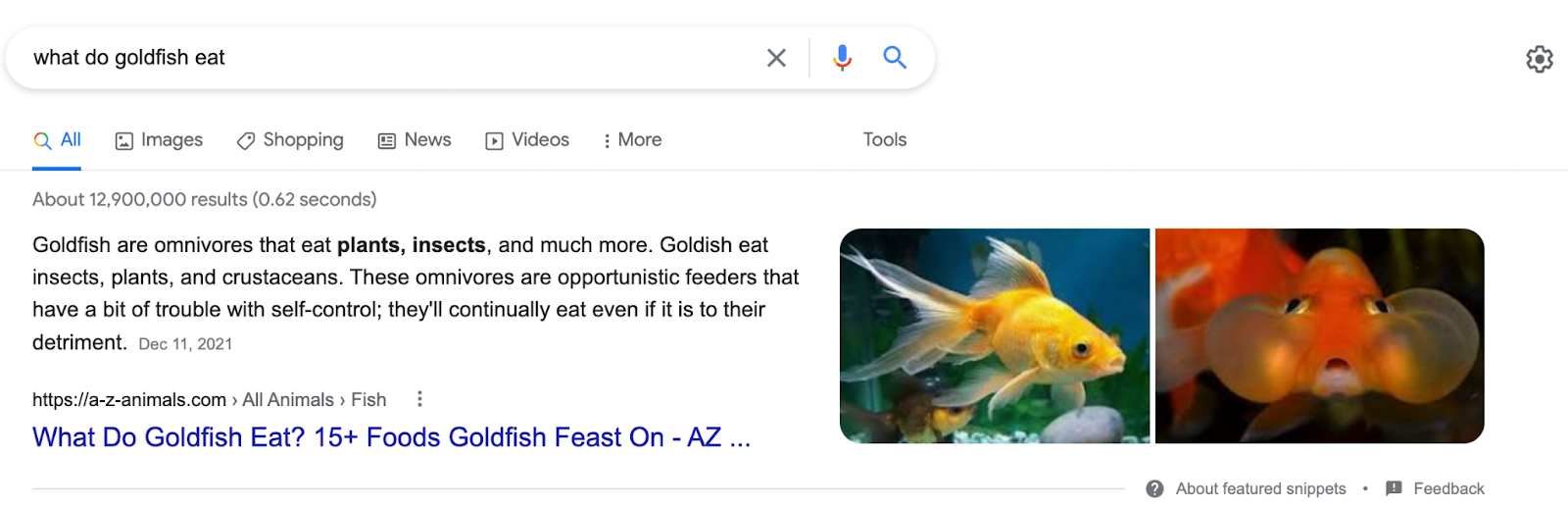Open "What Do Goldfish Eat?" result link

(x=391, y=437)
